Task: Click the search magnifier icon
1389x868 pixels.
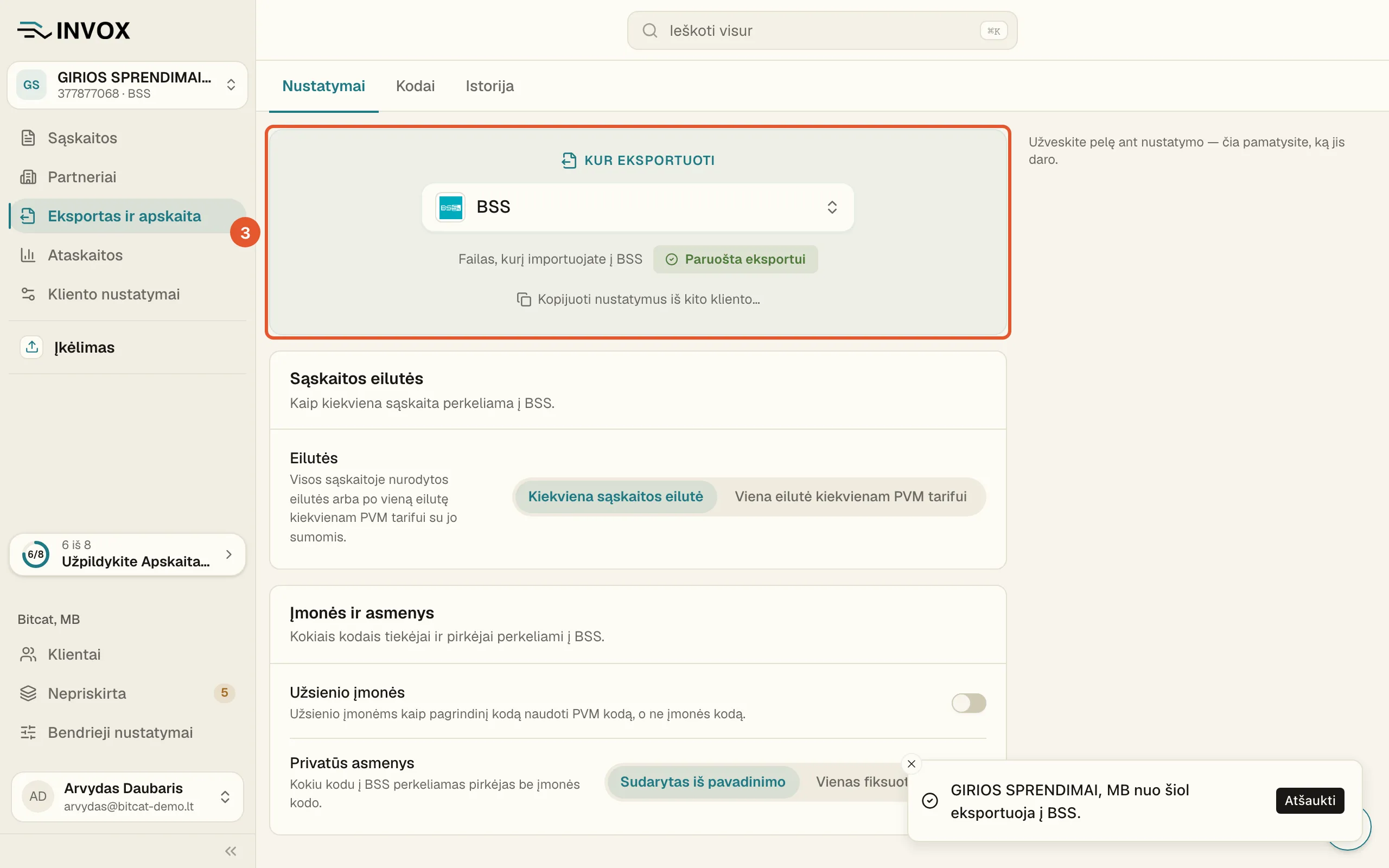Action: pyautogui.click(x=649, y=30)
